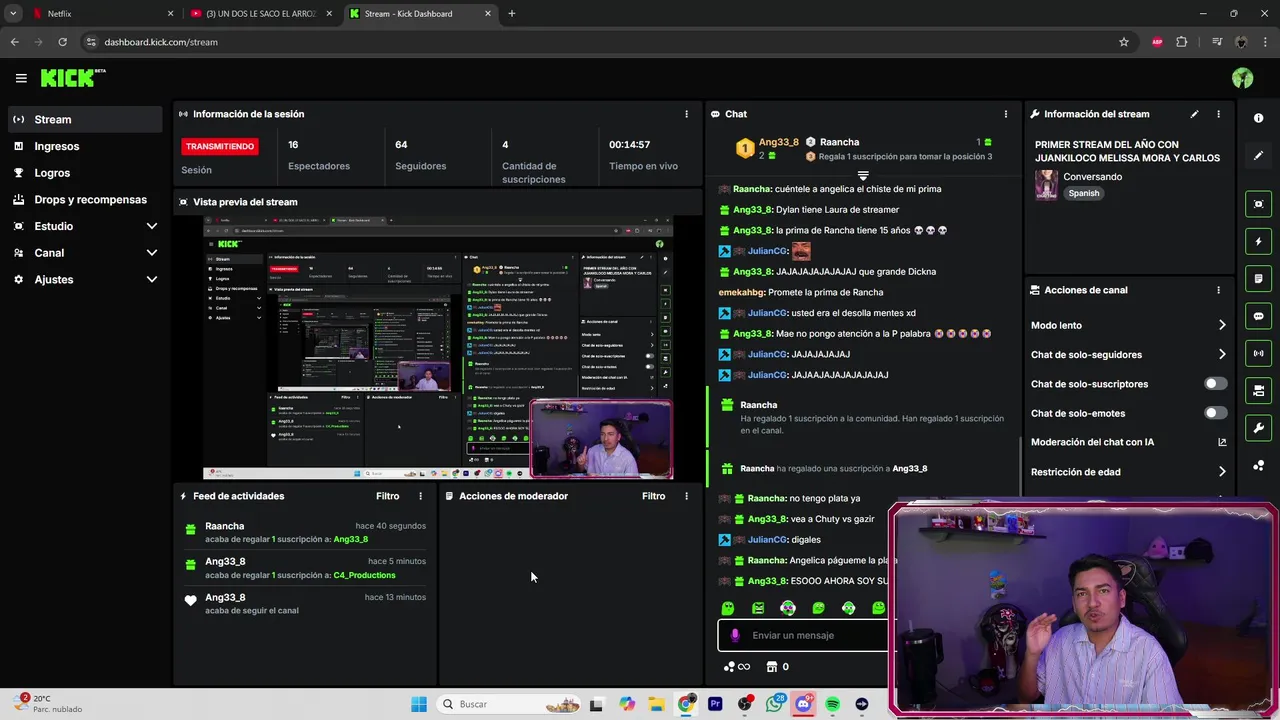1280x720 pixels.
Task: Expand the Ajustes sidebar section
Action: (x=152, y=279)
